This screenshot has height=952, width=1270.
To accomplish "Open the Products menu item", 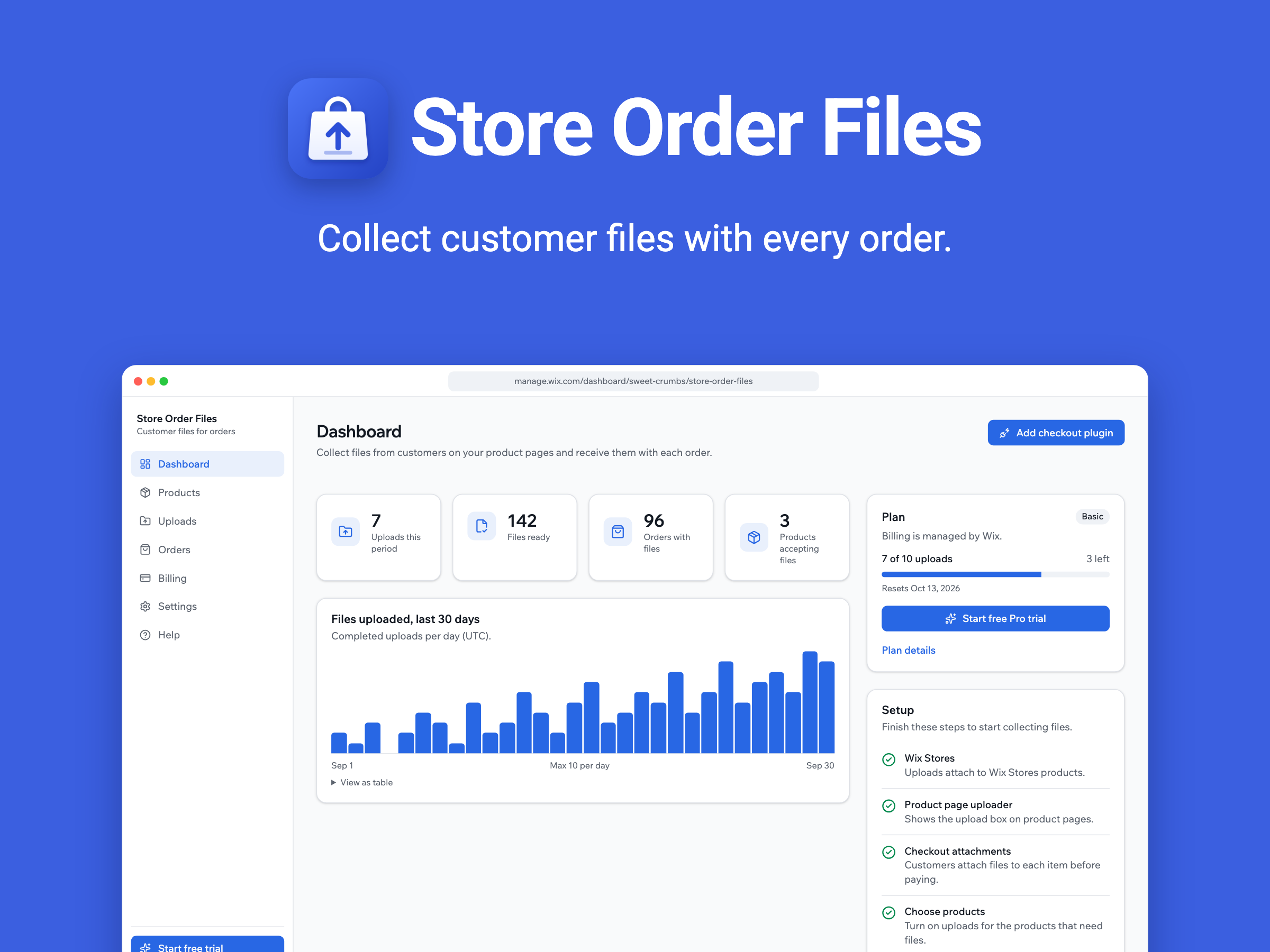I will pyautogui.click(x=207, y=492).
